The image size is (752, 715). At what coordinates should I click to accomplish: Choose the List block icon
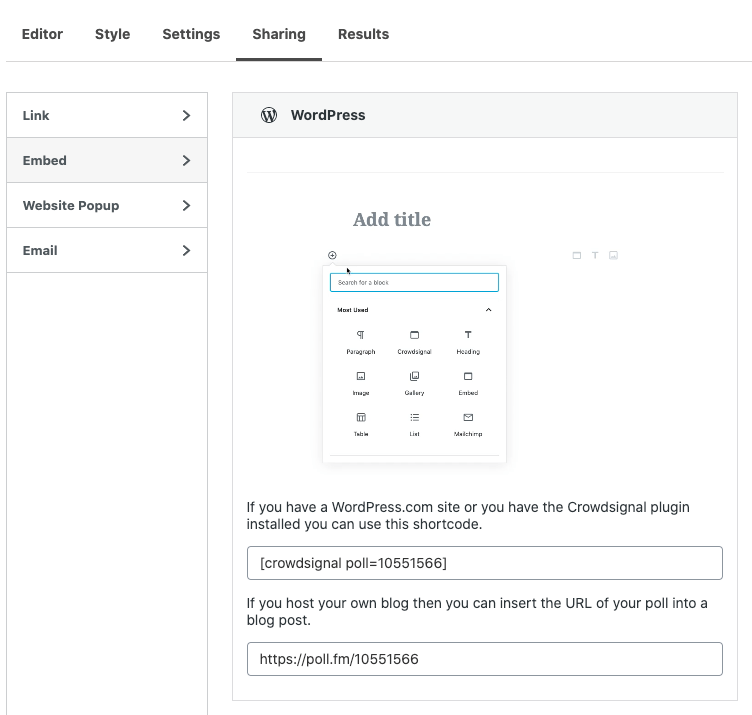tap(414, 418)
